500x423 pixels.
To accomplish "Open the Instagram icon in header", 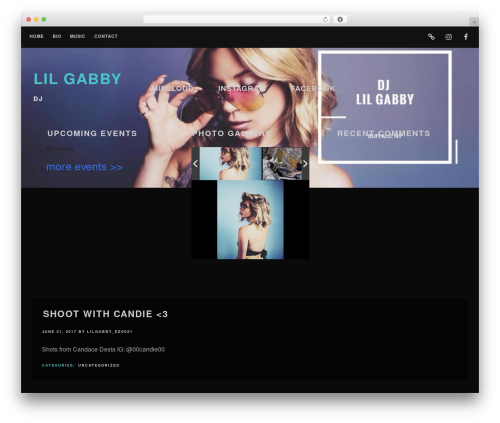I will [449, 37].
